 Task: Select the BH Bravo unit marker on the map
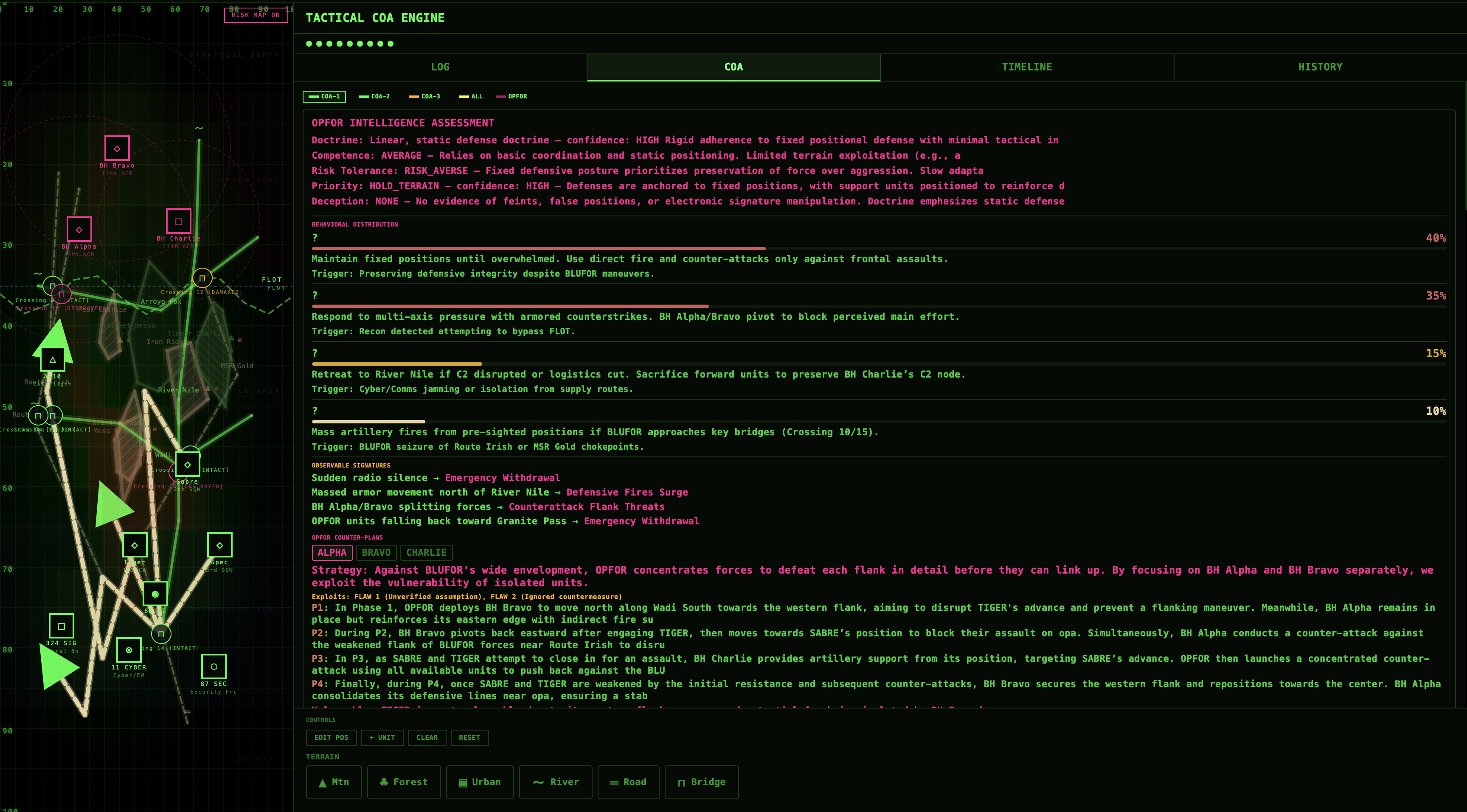click(x=117, y=149)
